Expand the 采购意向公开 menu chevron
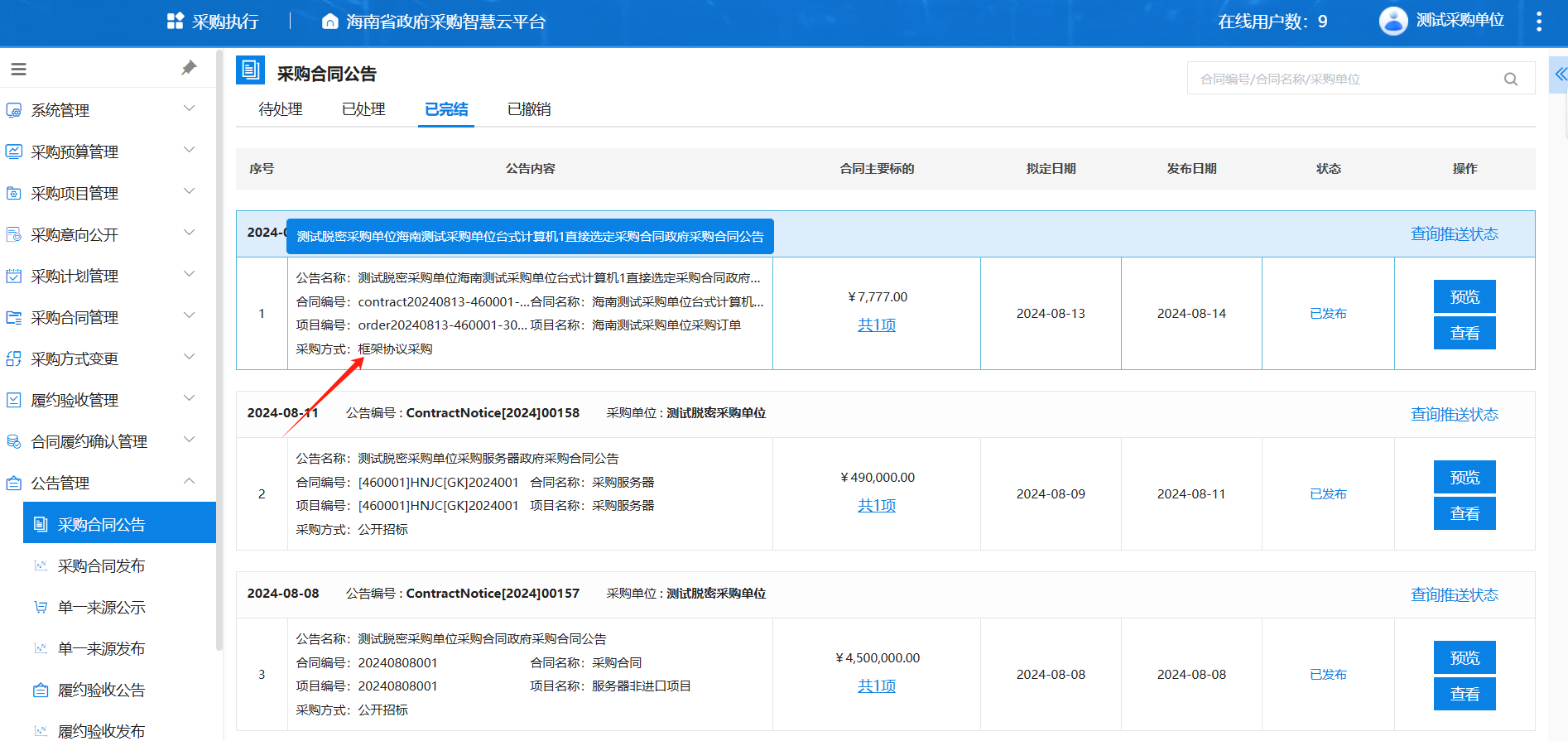This screenshot has height=741, width=1568. [189, 233]
